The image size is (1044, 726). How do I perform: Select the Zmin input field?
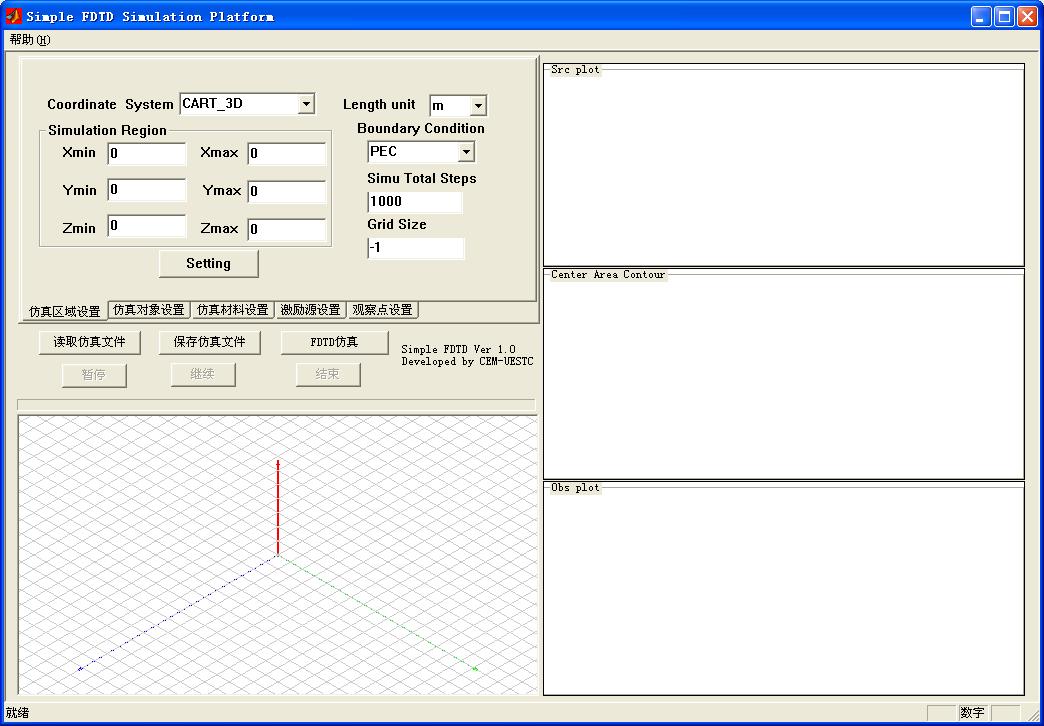(x=146, y=226)
